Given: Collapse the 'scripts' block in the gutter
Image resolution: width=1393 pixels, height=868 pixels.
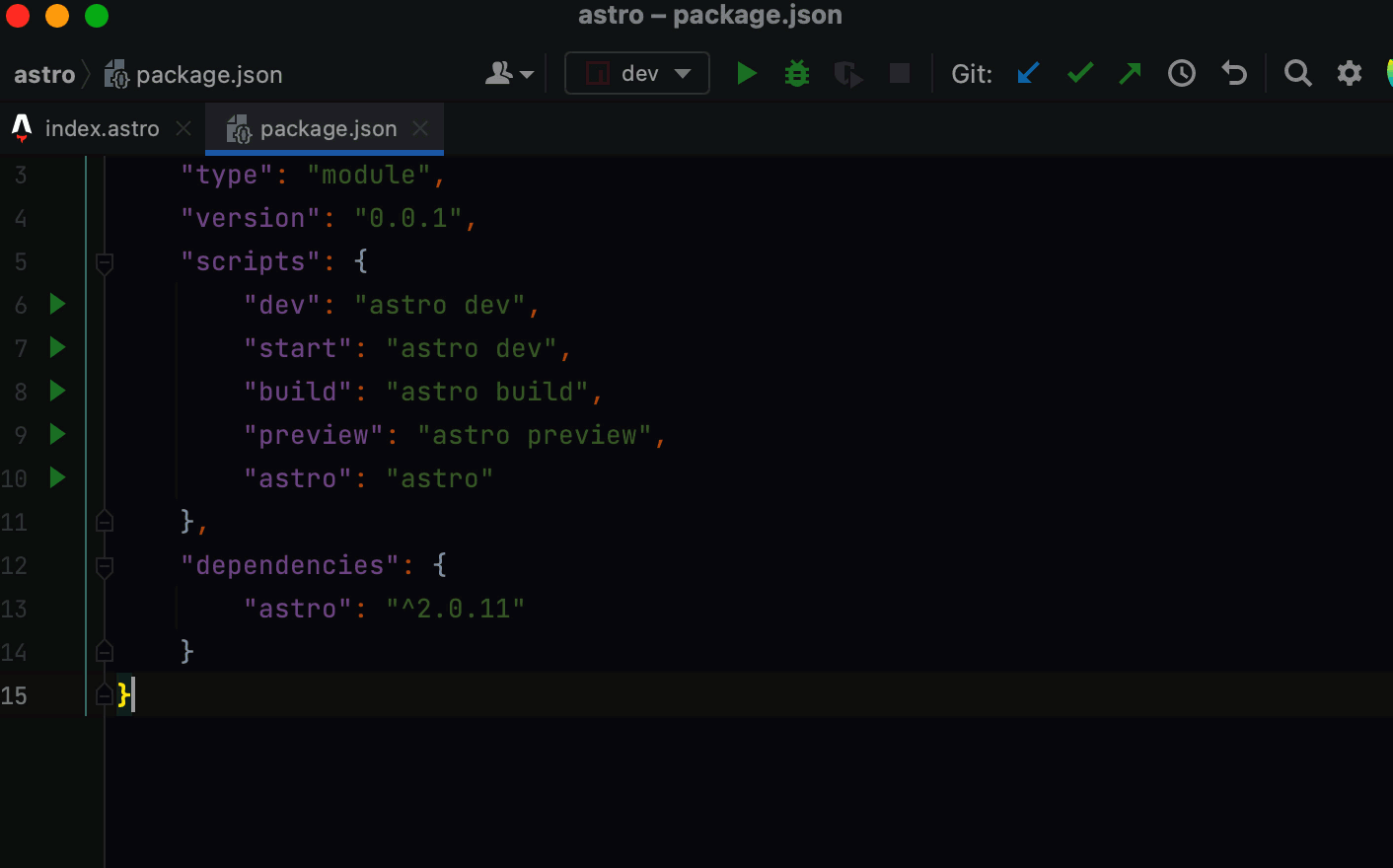Looking at the screenshot, I should tap(104, 261).
